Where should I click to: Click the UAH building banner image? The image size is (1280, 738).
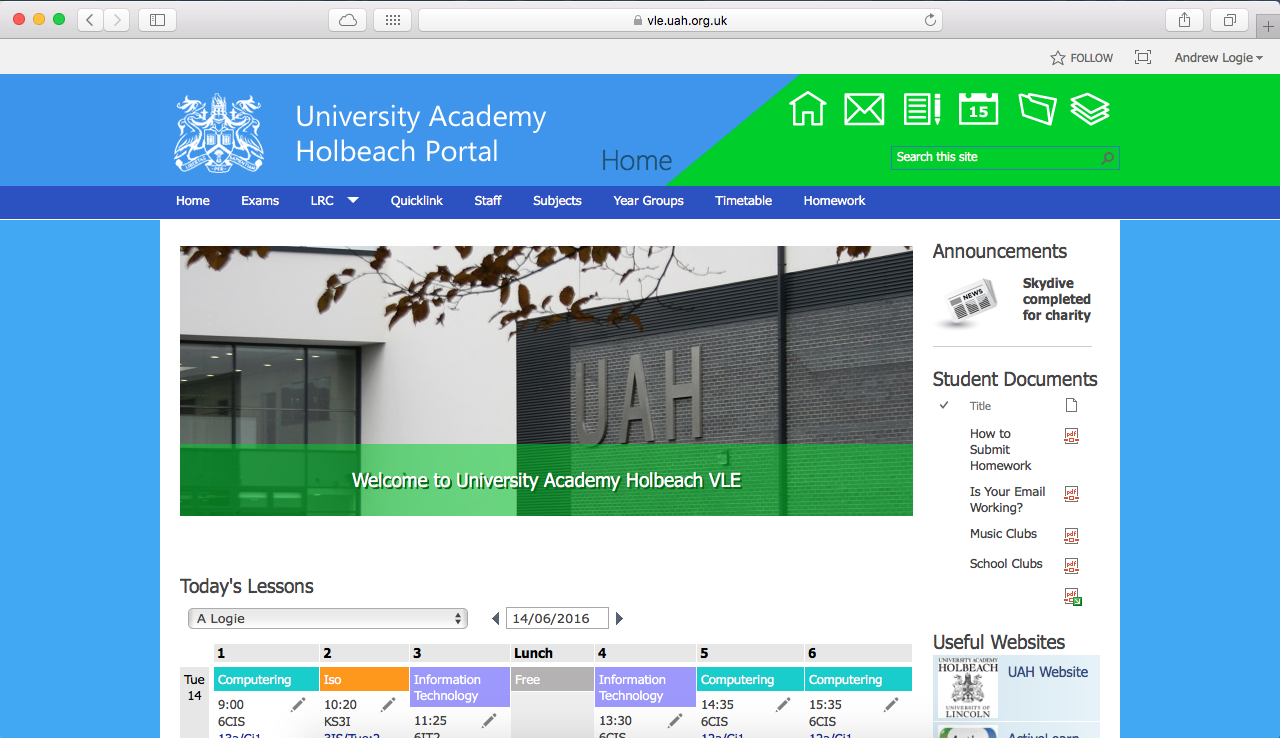pyautogui.click(x=546, y=381)
